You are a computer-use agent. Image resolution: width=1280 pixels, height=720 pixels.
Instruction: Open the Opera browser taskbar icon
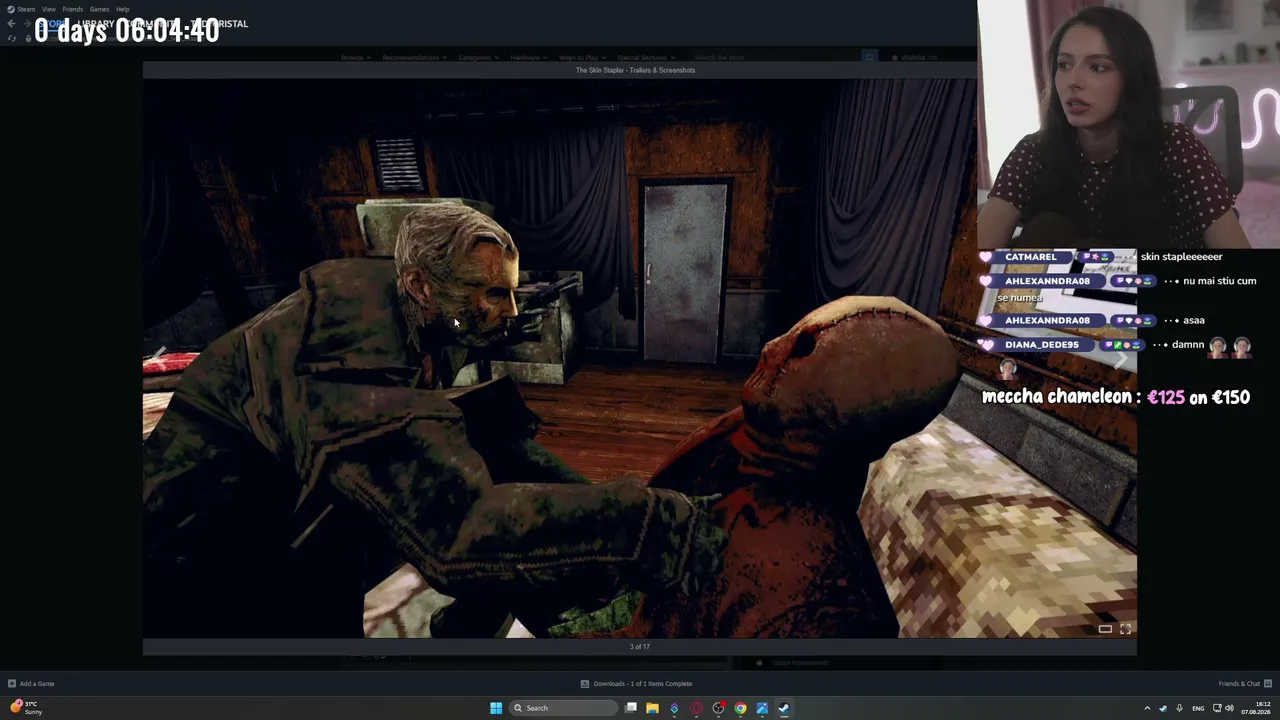pos(696,708)
